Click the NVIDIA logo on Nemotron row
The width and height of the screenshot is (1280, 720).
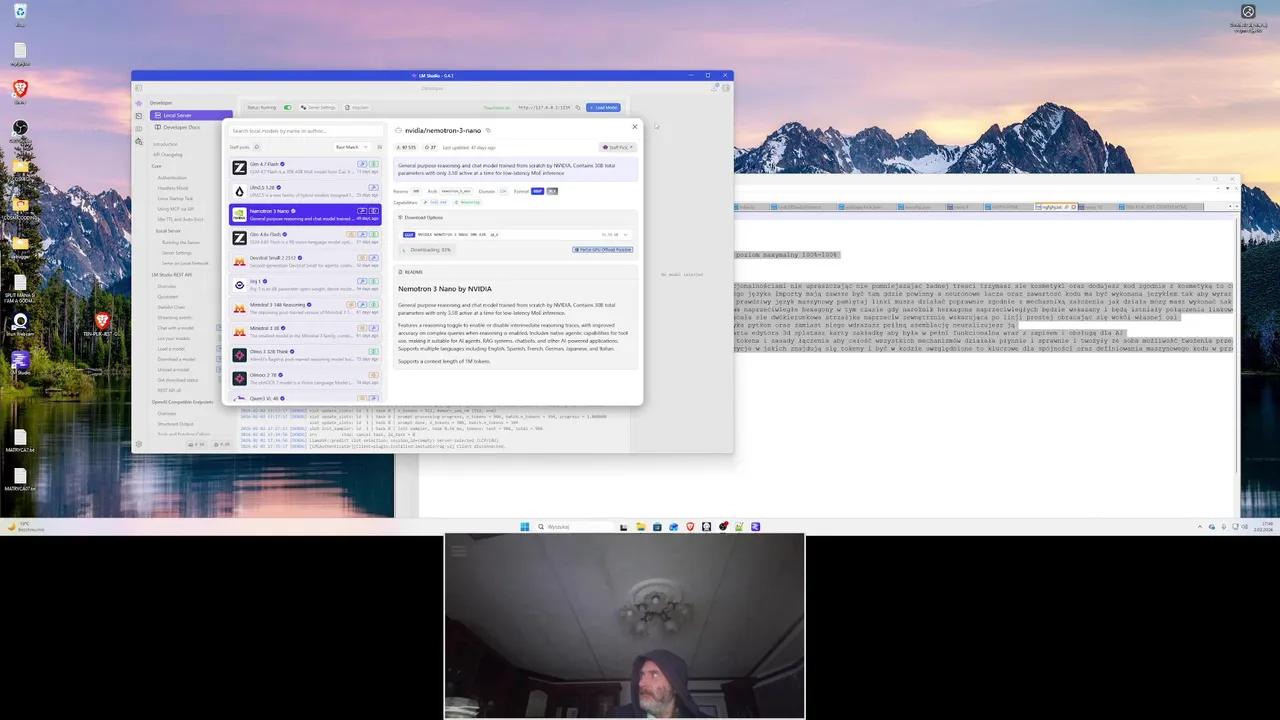[x=240, y=215]
